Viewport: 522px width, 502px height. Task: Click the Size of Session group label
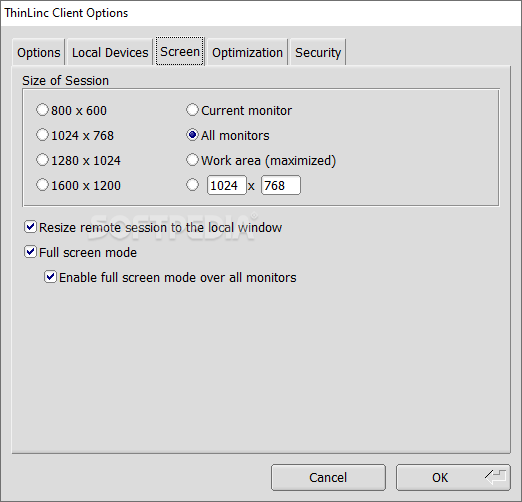click(66, 81)
